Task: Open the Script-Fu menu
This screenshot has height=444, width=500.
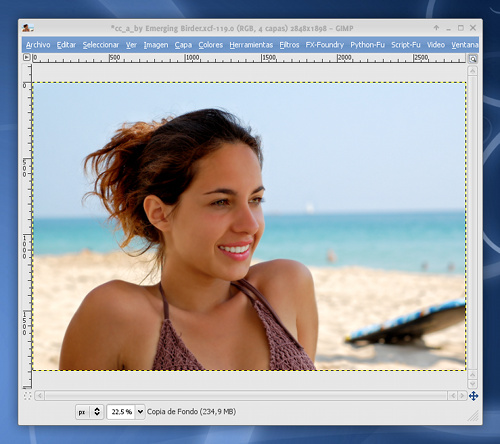Action: (406, 45)
